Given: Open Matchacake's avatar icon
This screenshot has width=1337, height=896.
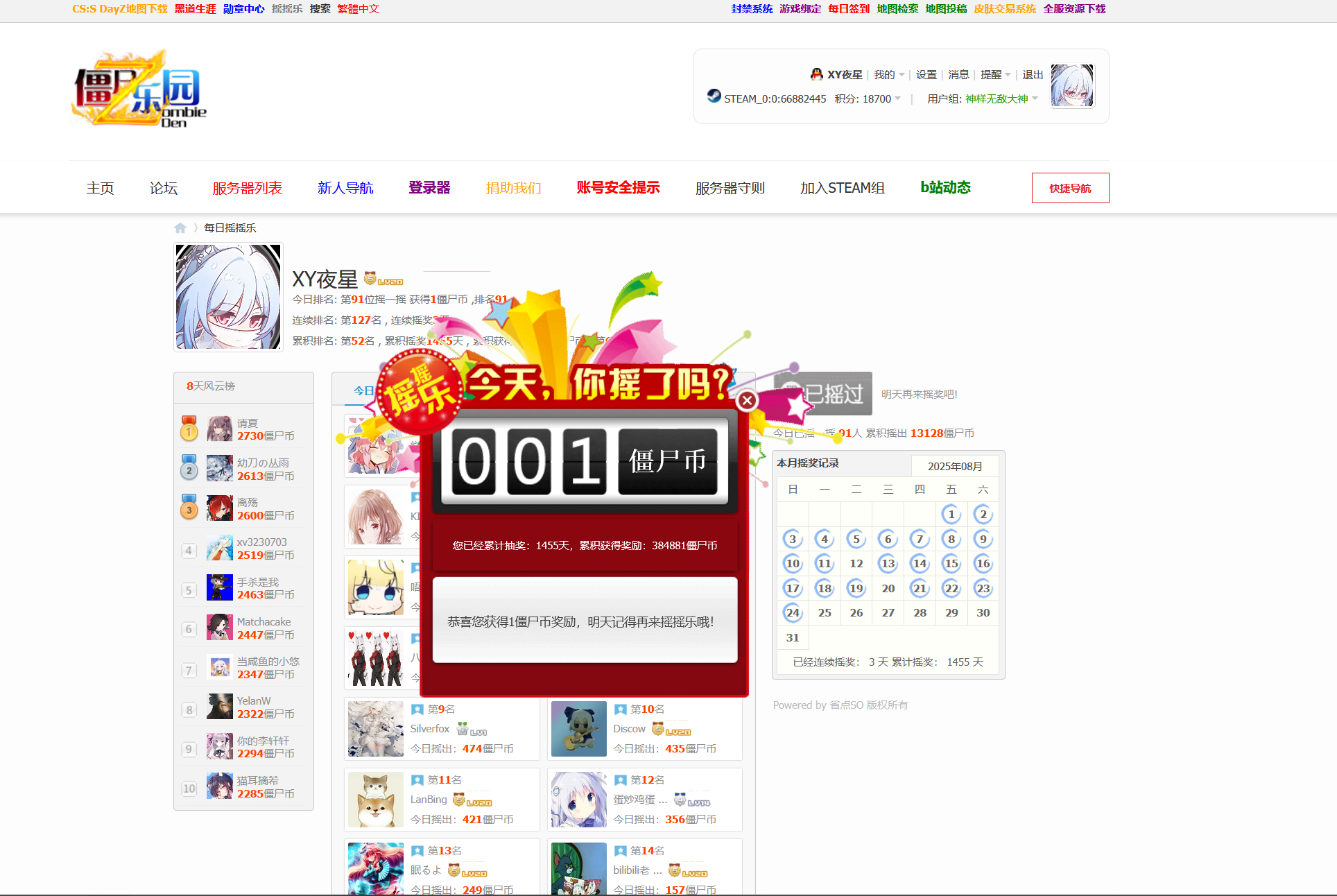Looking at the screenshot, I should tap(220, 627).
